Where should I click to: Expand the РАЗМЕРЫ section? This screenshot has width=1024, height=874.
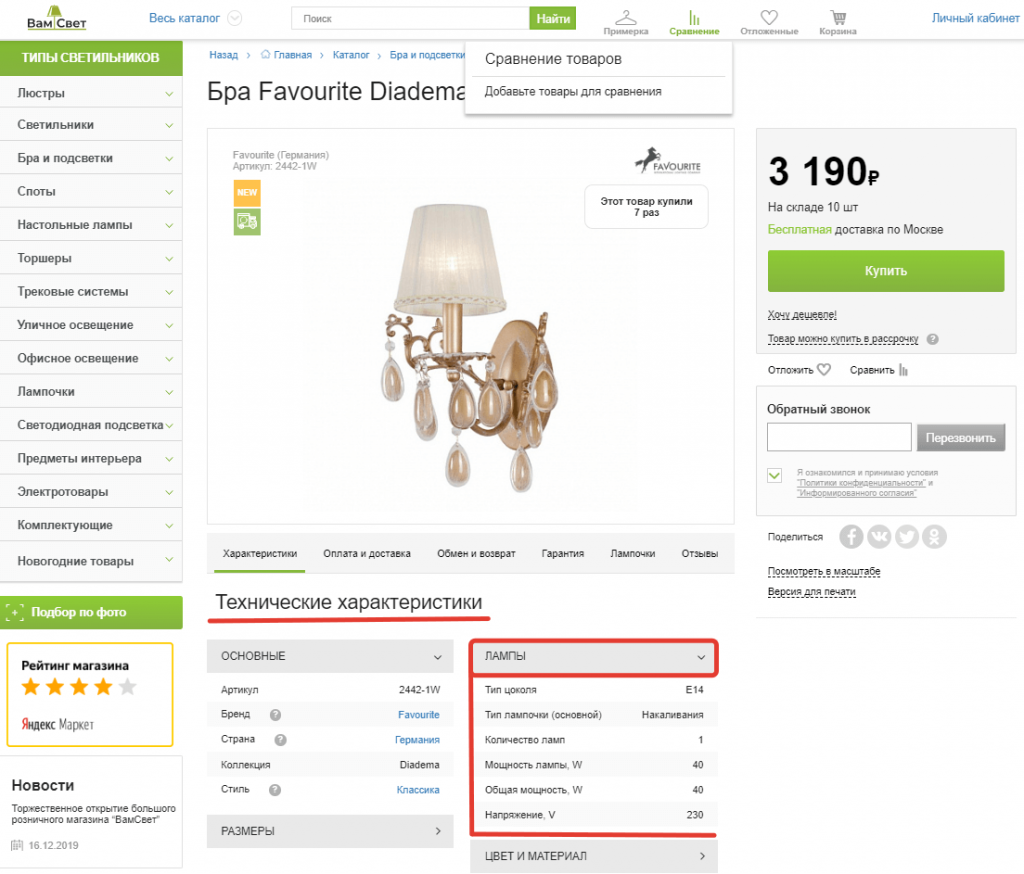tap(438, 831)
